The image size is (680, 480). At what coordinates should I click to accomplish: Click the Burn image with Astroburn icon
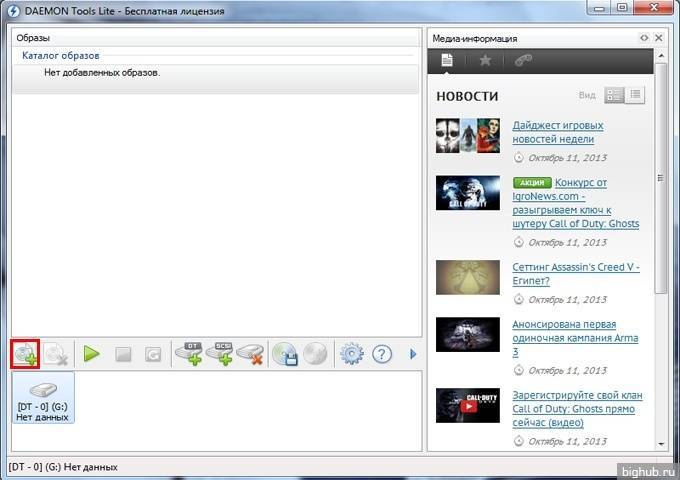pyautogui.click(x=315, y=354)
